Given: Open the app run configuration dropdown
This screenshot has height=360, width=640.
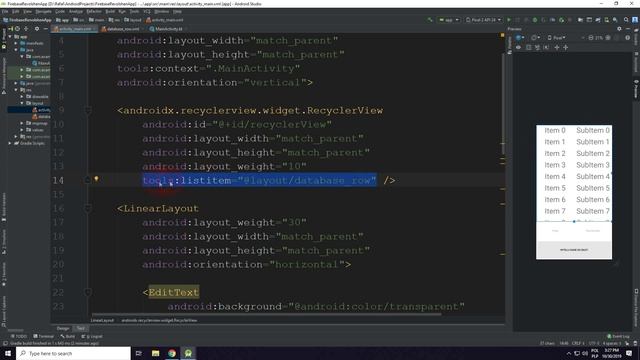Looking at the screenshot, I should [449, 20].
